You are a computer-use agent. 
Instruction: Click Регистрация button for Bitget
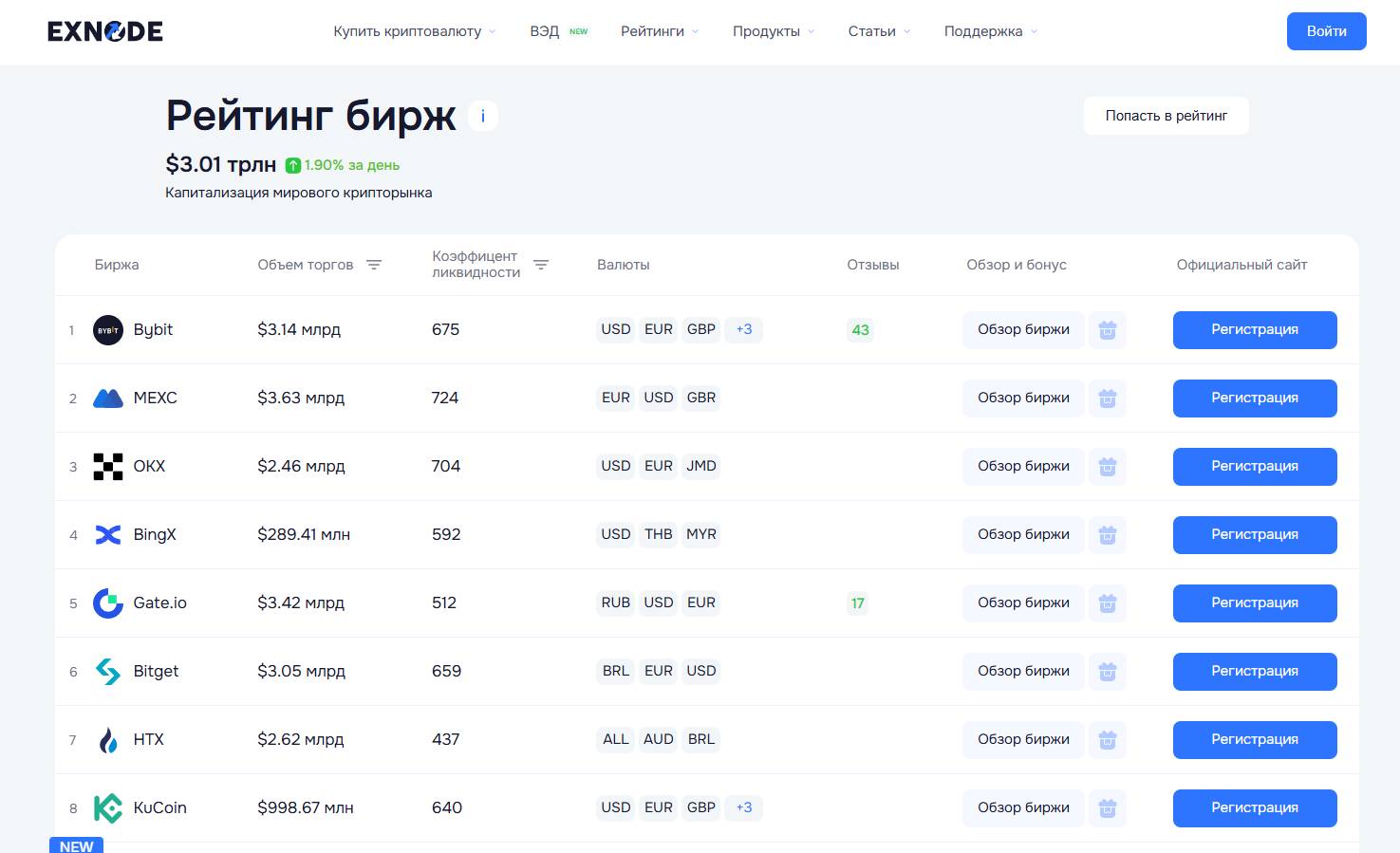1254,672
